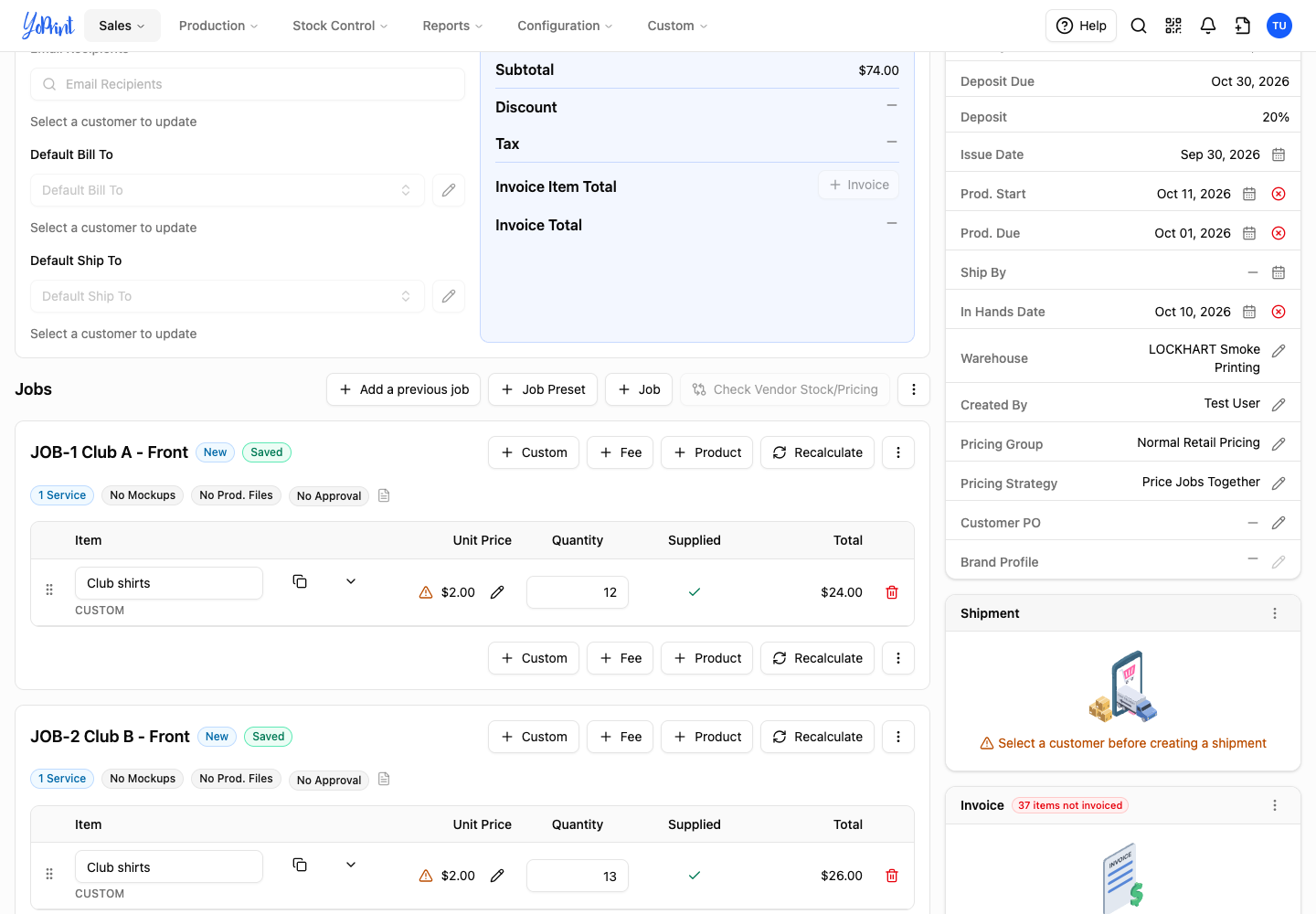Open notifications bell icon
This screenshot has width=1316, height=914.
1208,26
